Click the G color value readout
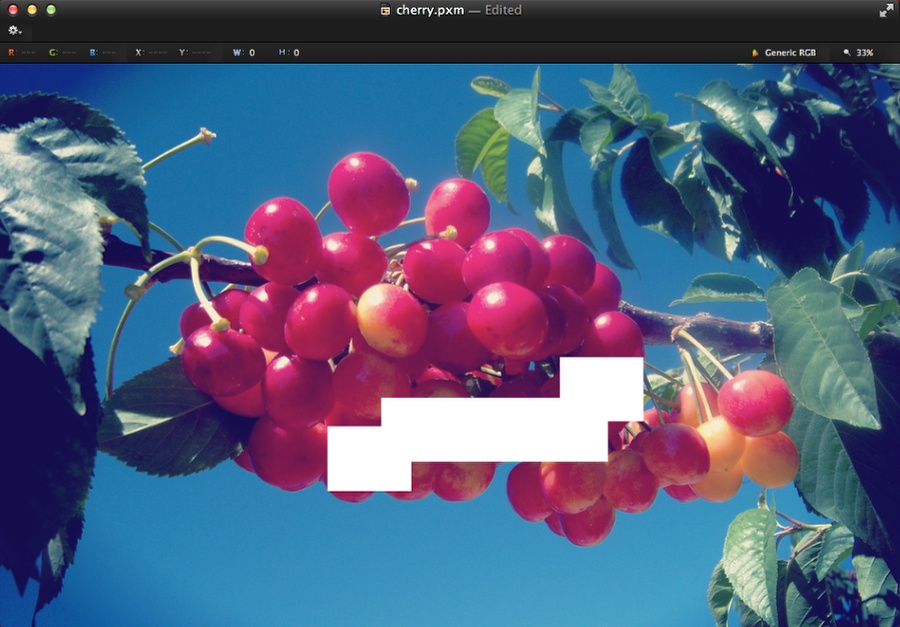Viewport: 900px width, 627px height. click(62, 52)
